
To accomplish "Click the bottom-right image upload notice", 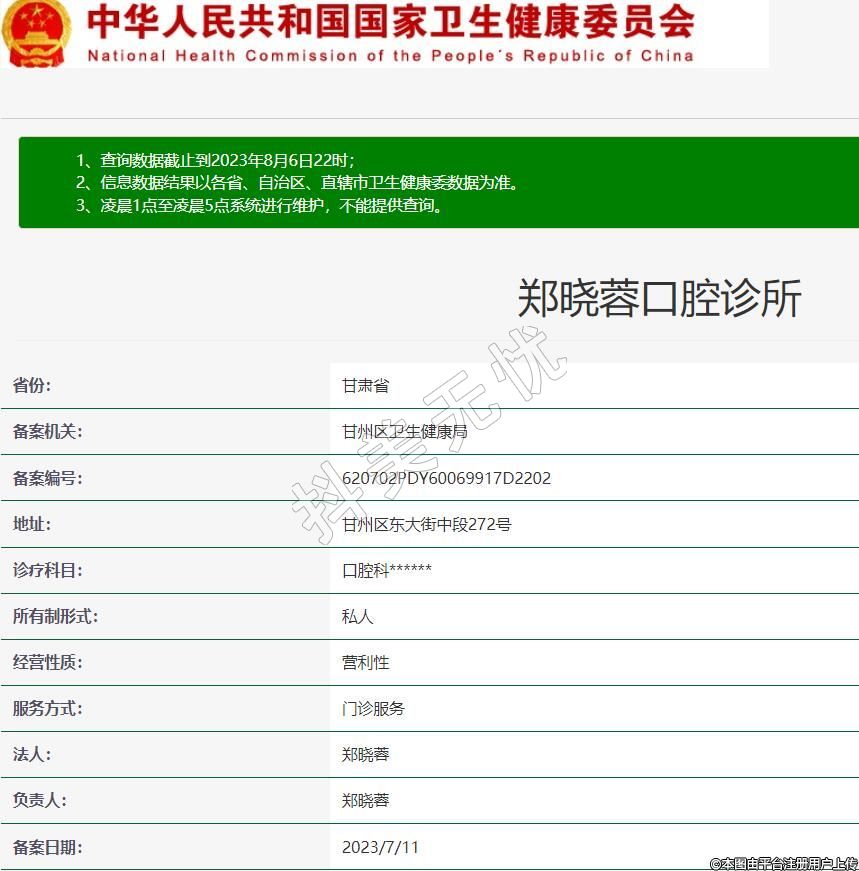I will pyautogui.click(x=783, y=863).
